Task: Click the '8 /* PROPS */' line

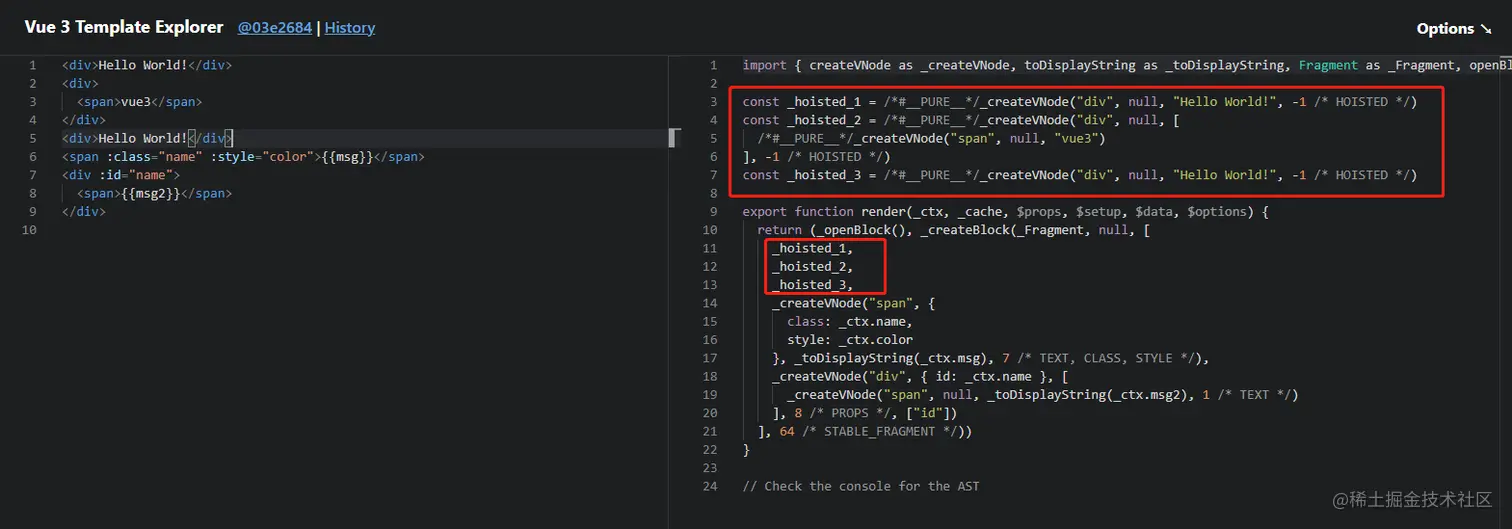Action: tap(864, 413)
